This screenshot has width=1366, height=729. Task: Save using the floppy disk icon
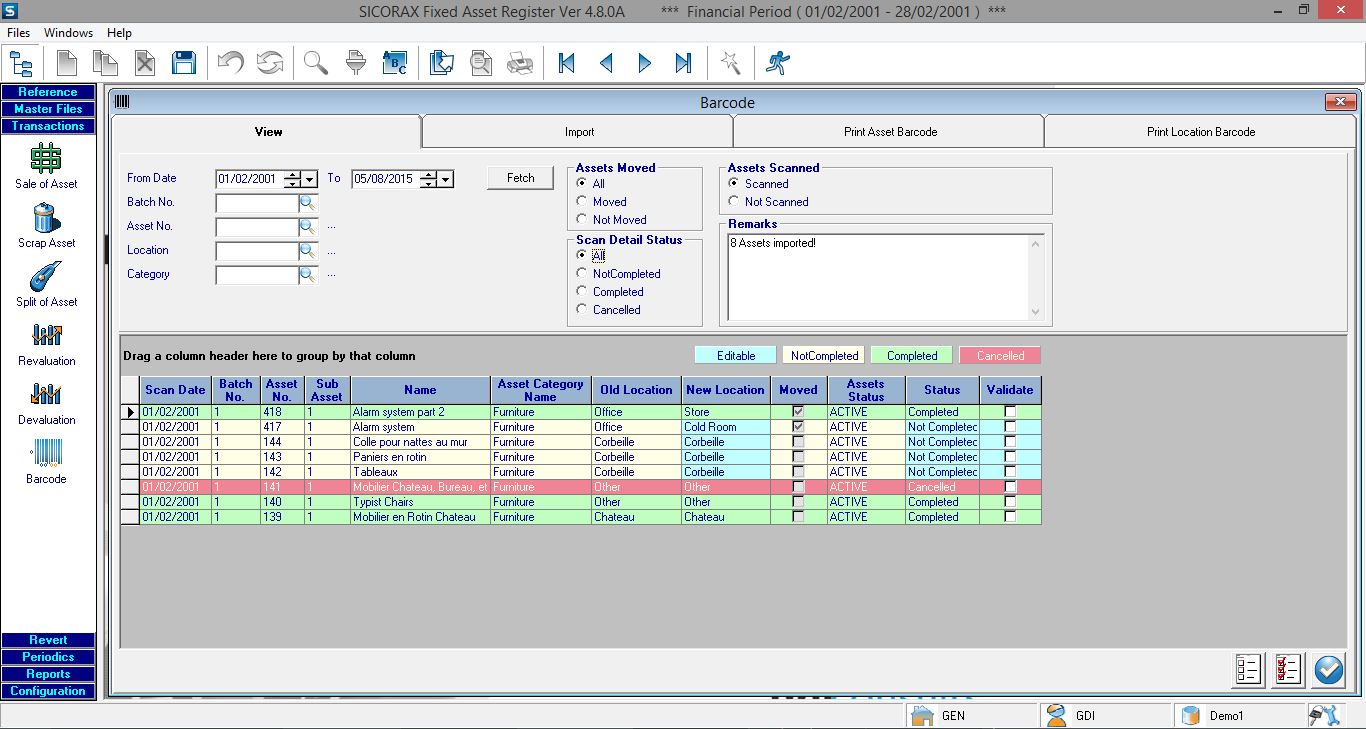pos(184,64)
